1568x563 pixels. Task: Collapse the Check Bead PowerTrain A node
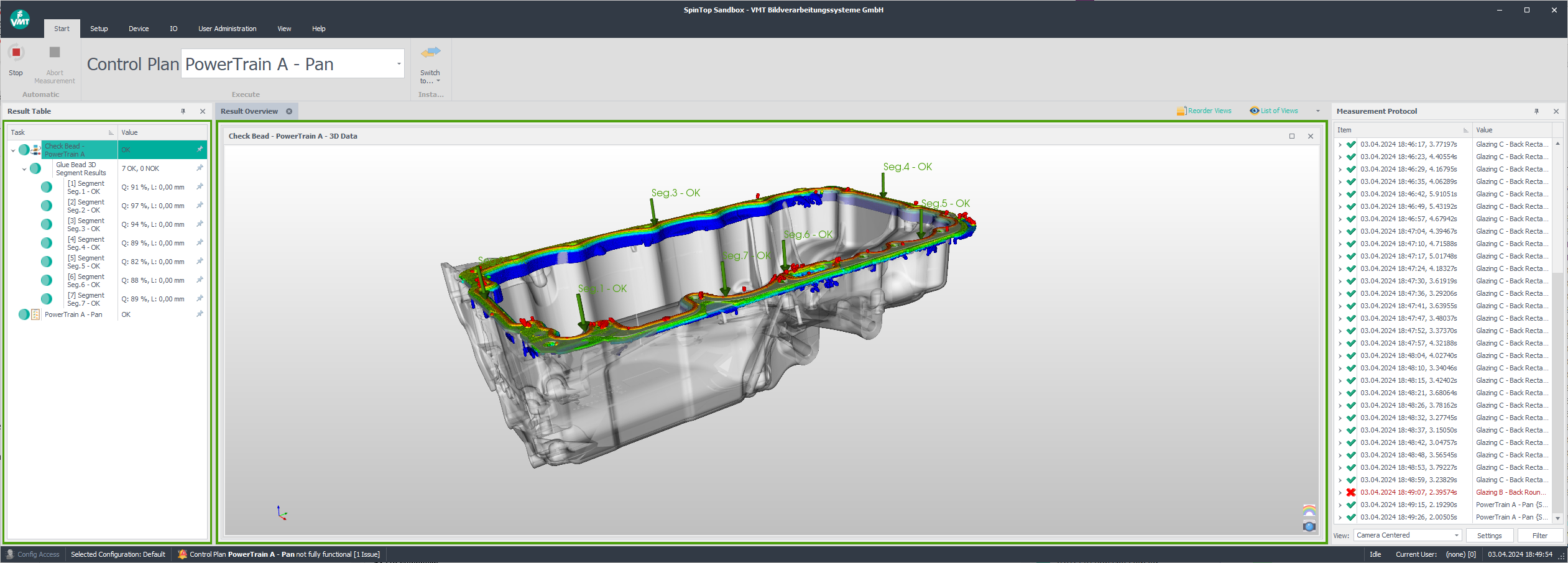tap(13, 150)
